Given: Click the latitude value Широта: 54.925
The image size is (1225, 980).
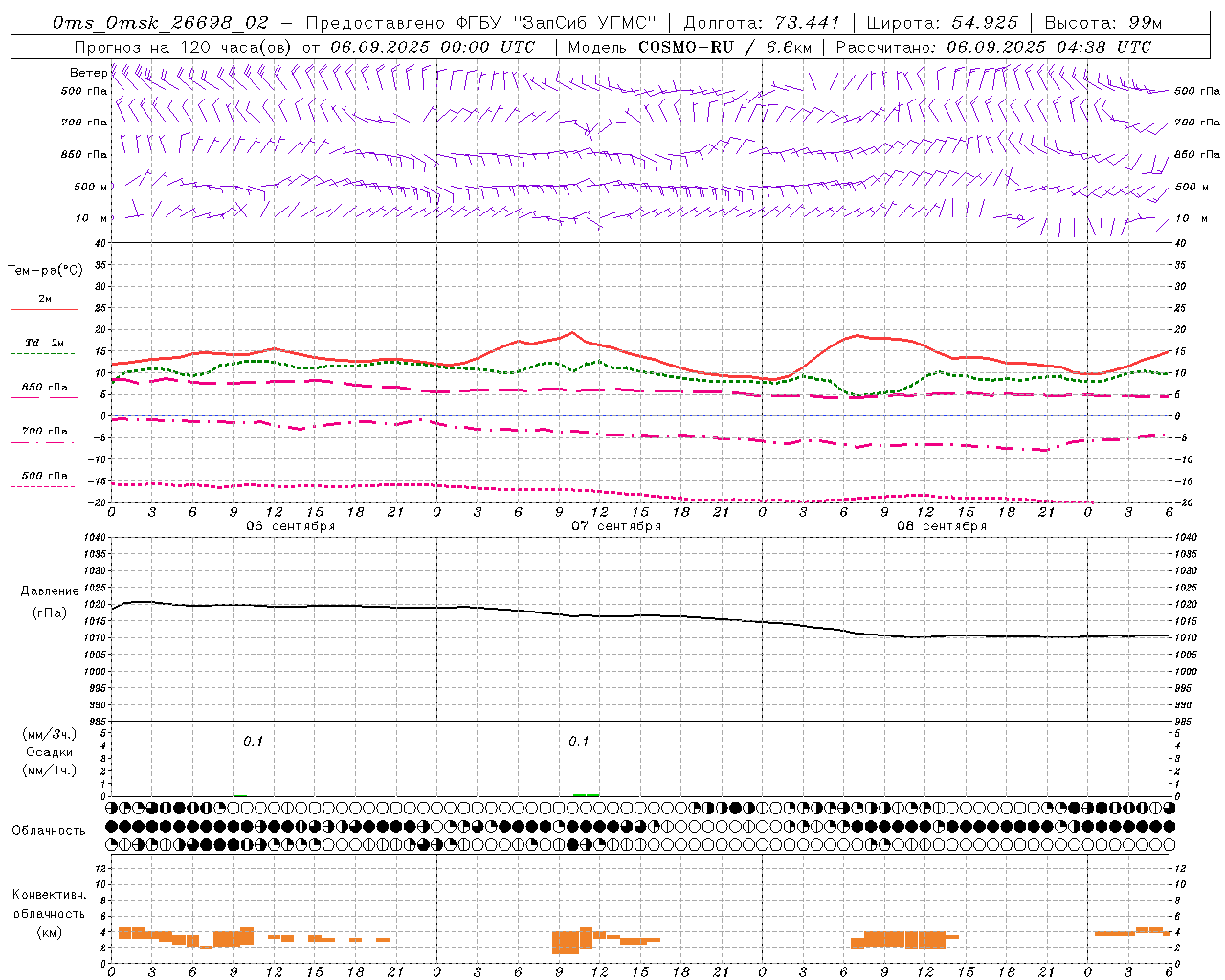Looking at the screenshot, I should click(943, 23).
